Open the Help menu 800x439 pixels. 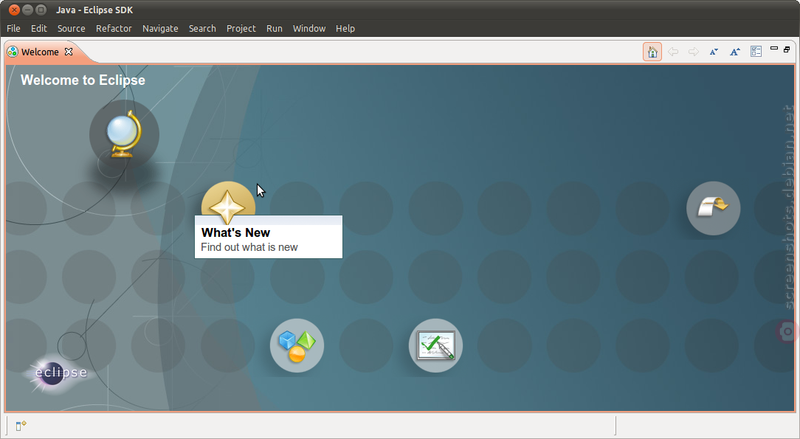coord(345,29)
